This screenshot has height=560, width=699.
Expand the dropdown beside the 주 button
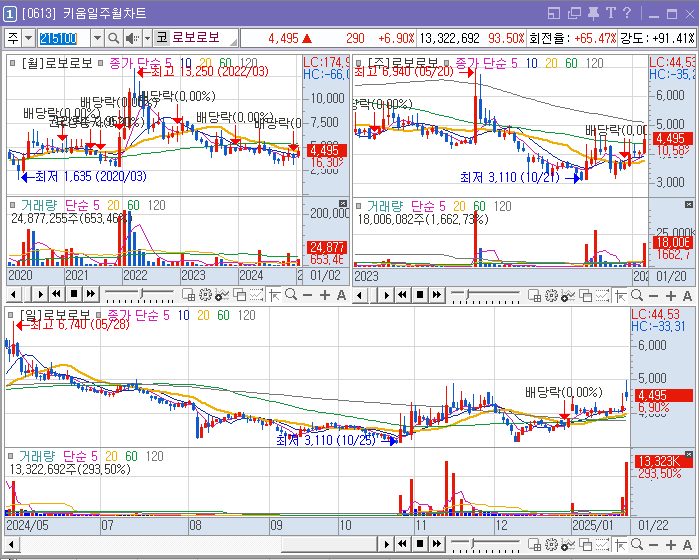(x=29, y=38)
